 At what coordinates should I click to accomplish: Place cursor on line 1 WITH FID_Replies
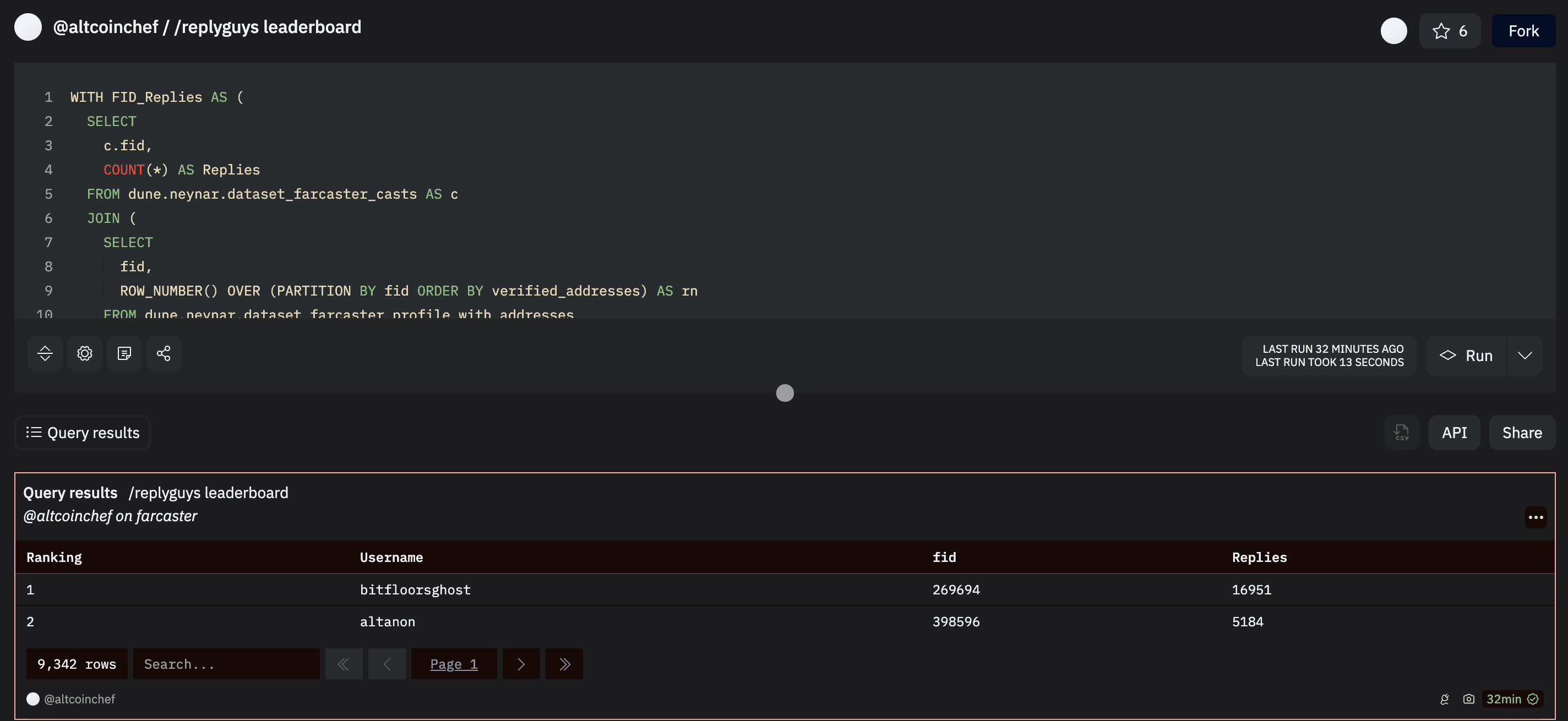coord(157,97)
